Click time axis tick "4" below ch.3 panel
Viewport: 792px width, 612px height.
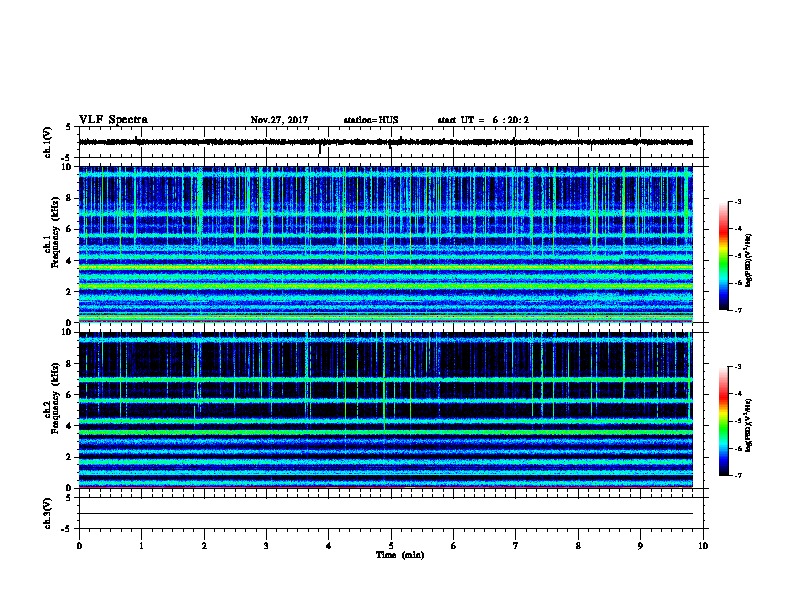click(x=329, y=546)
